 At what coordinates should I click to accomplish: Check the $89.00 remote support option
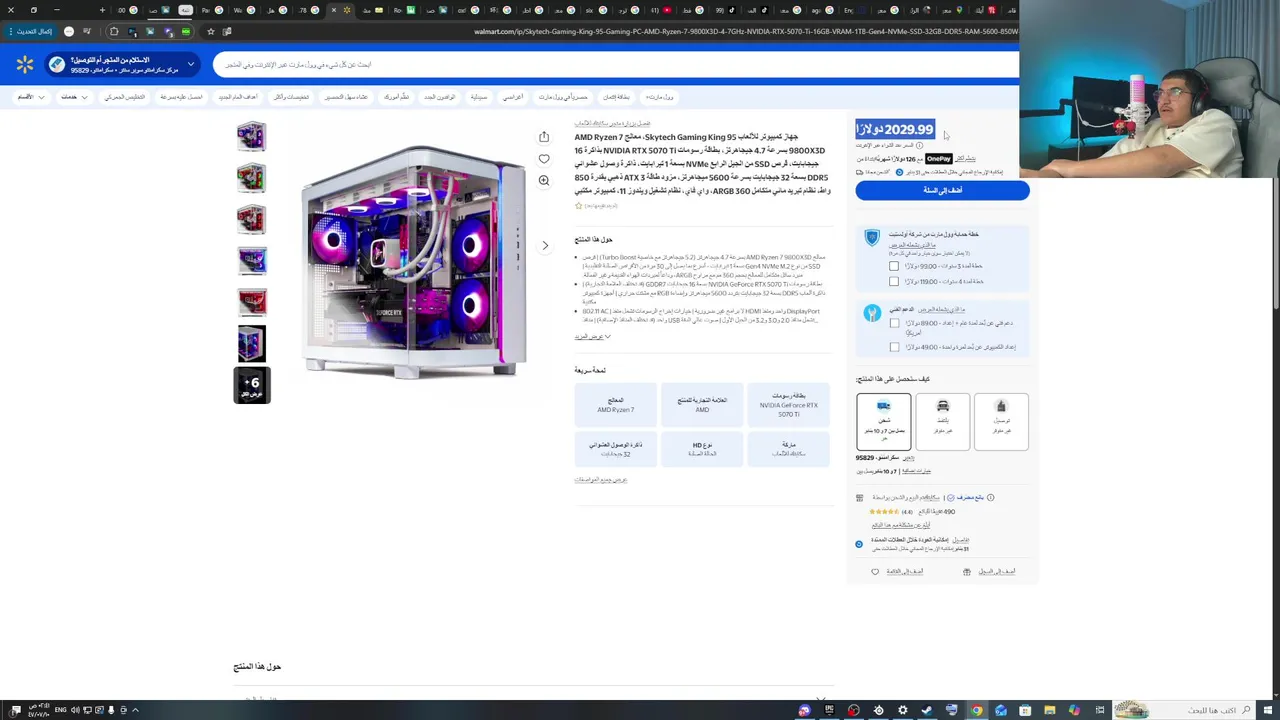pyautogui.click(x=894, y=323)
